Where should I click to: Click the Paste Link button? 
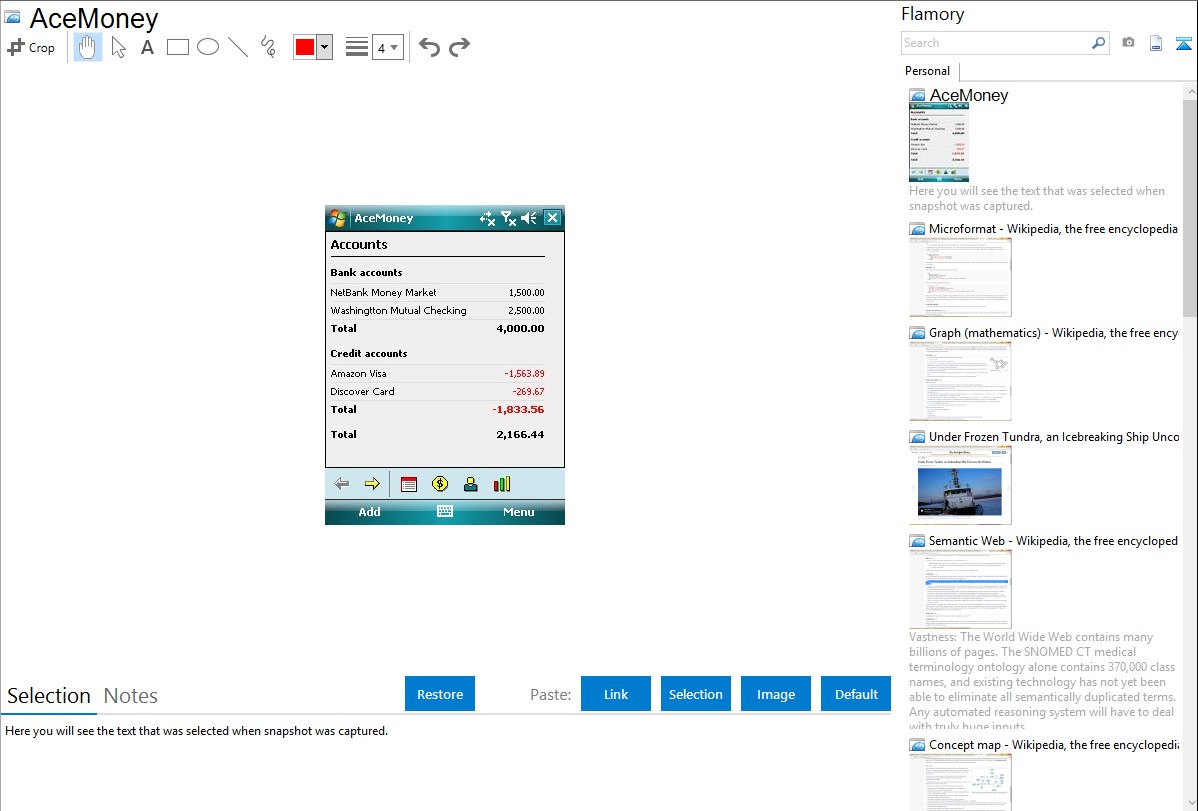pos(616,694)
